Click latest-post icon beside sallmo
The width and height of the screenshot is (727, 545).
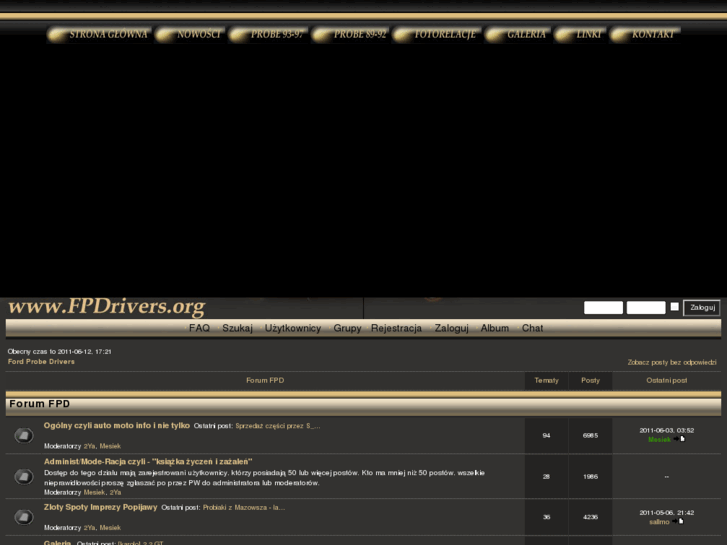678,521
